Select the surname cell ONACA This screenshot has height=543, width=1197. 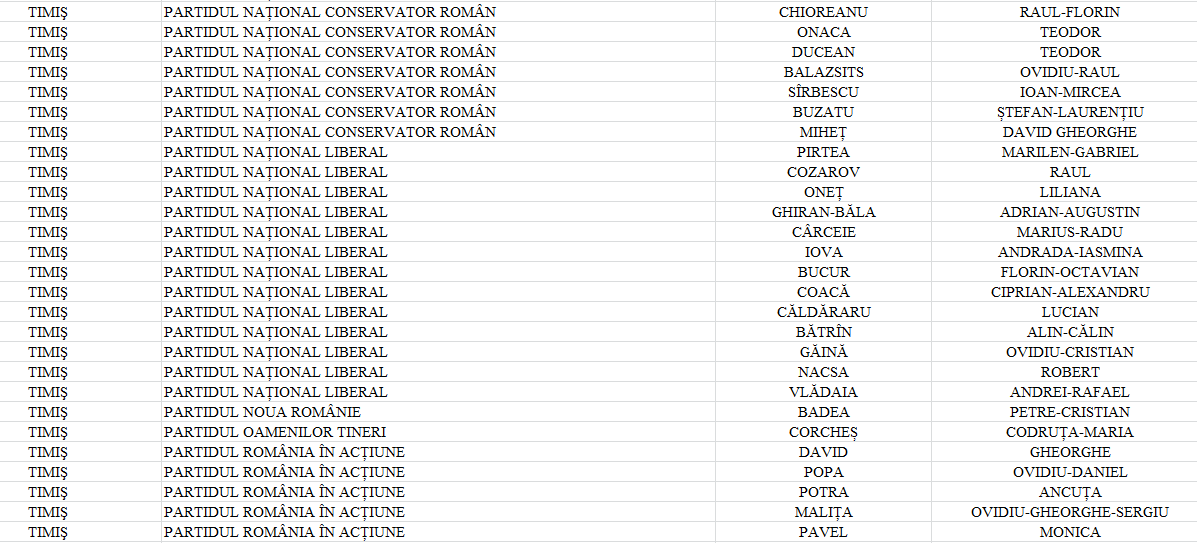pyautogui.click(x=823, y=32)
